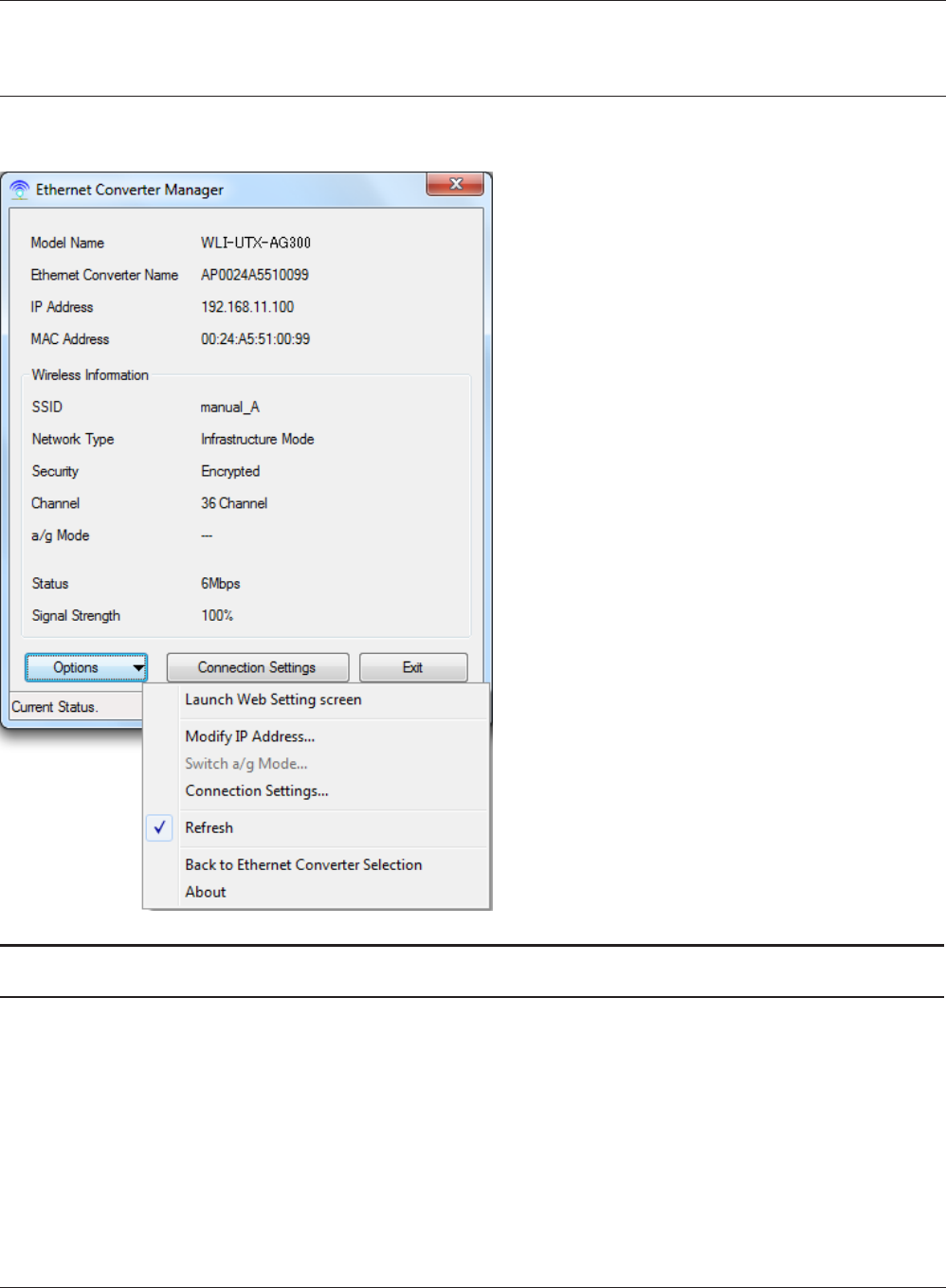Click the Connection Settings button

coord(257,667)
